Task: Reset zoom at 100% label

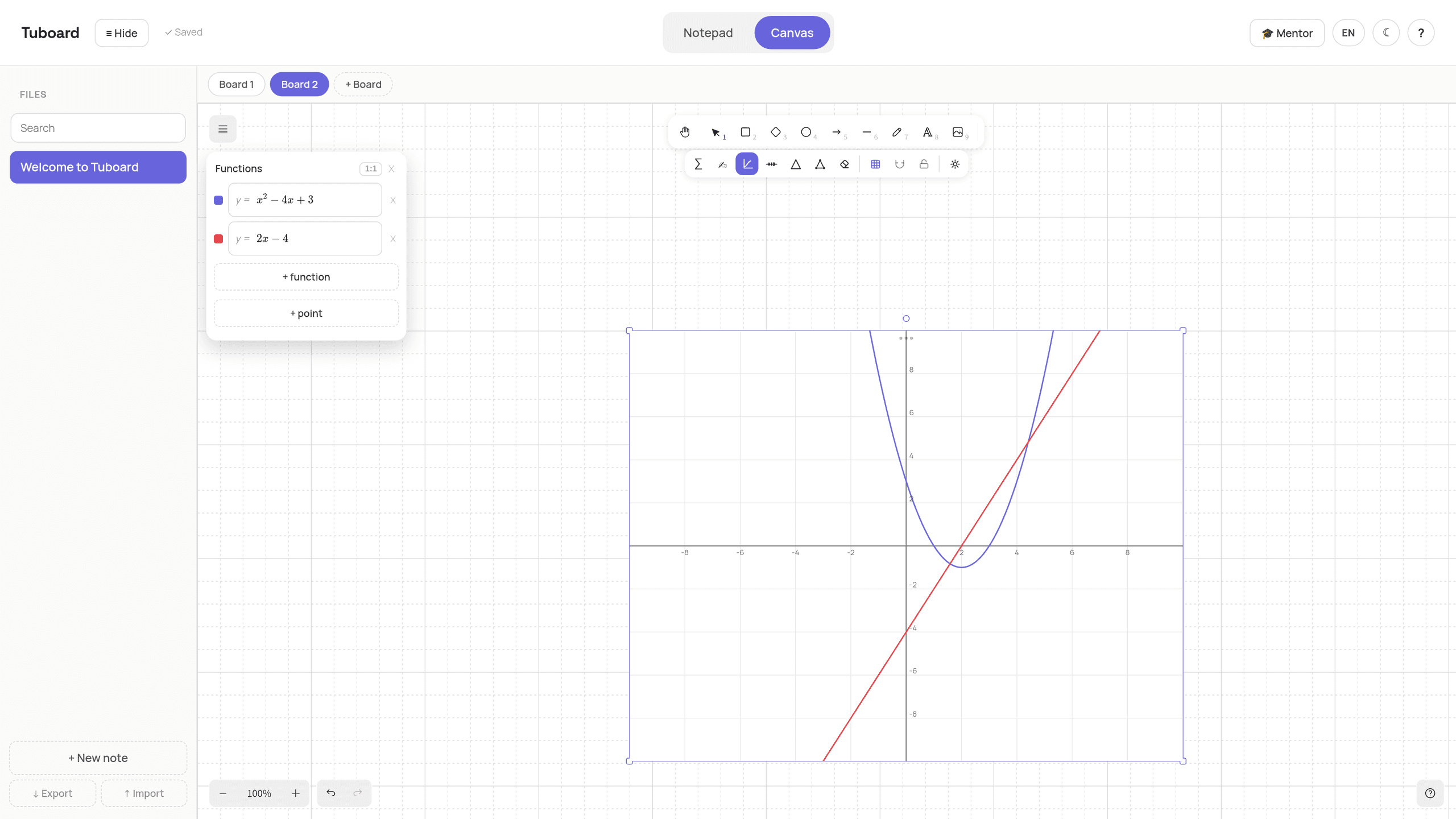Action: (259, 793)
